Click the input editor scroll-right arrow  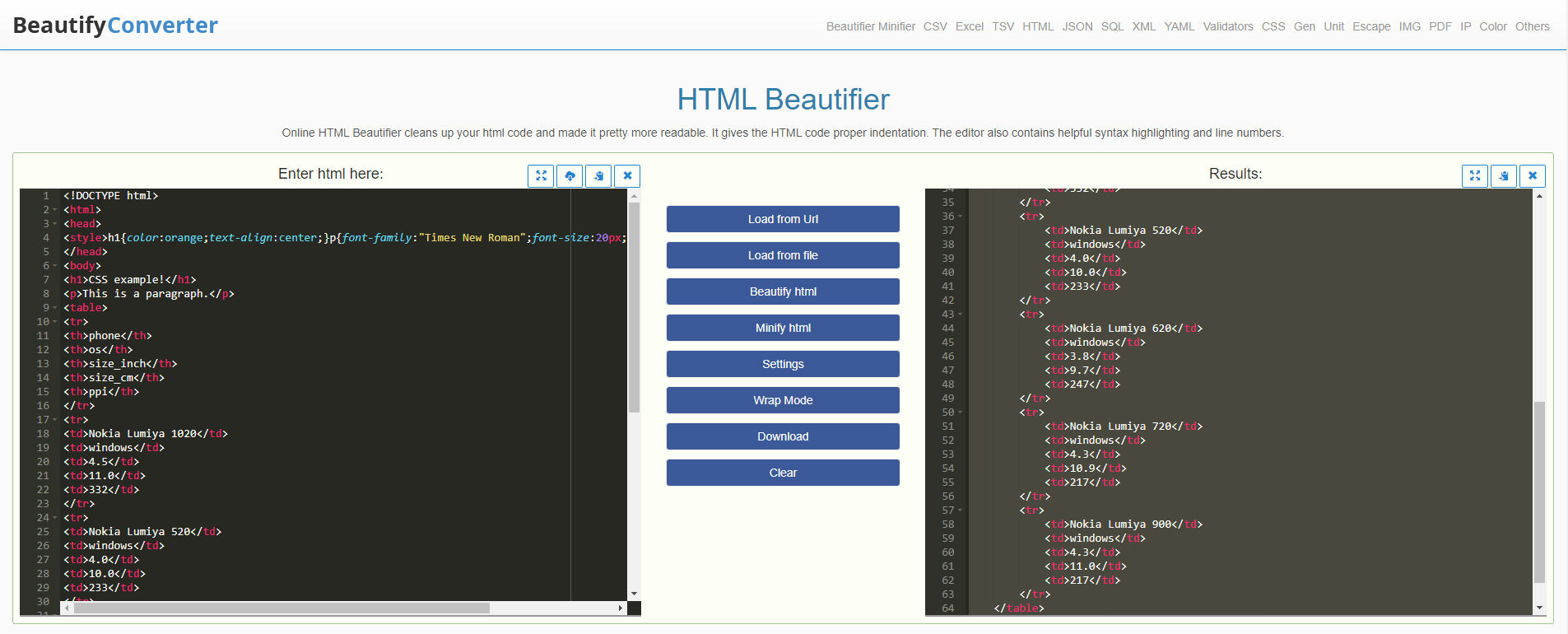coord(621,608)
